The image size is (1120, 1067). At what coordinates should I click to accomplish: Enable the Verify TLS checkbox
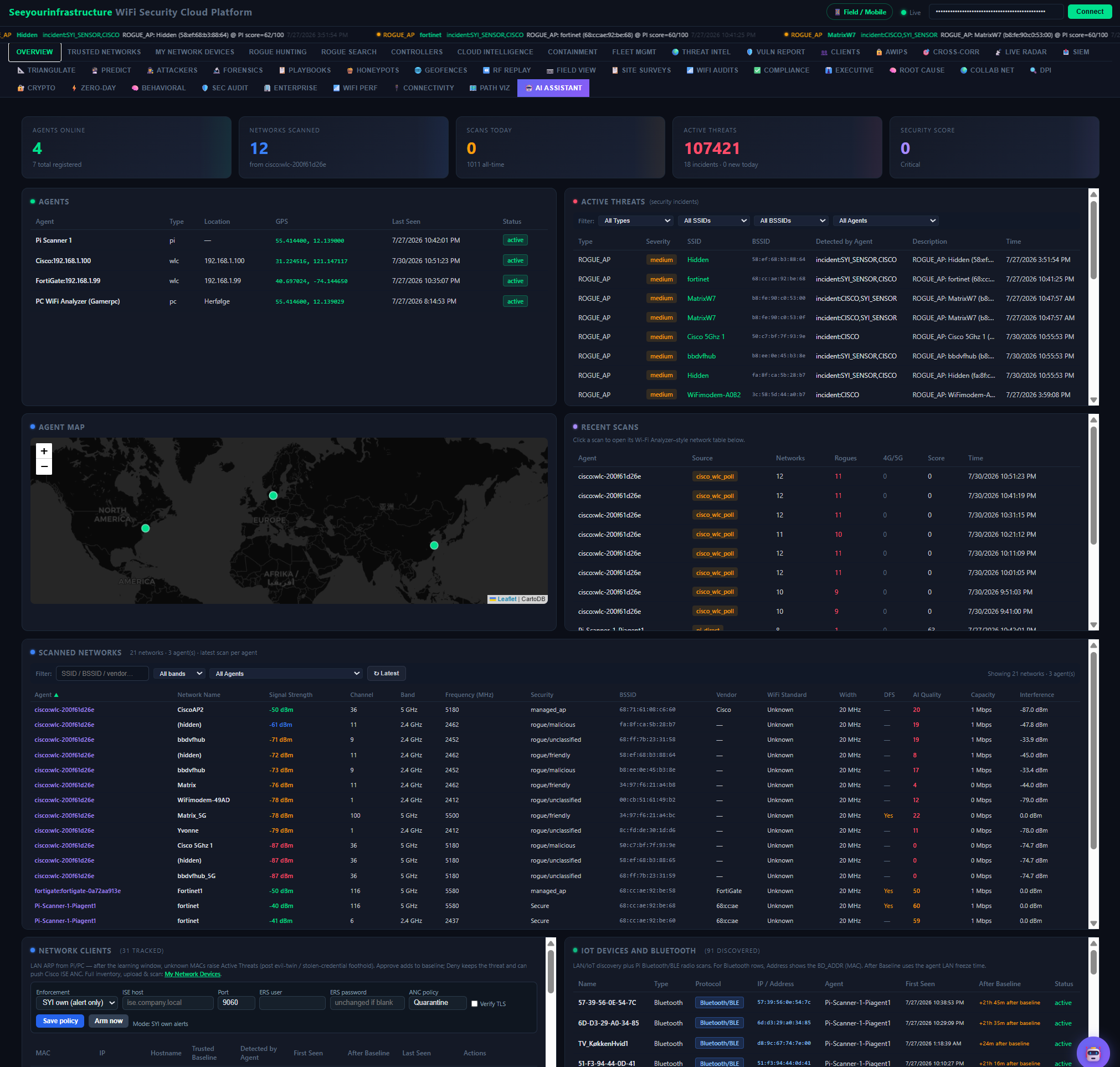pos(474,1004)
